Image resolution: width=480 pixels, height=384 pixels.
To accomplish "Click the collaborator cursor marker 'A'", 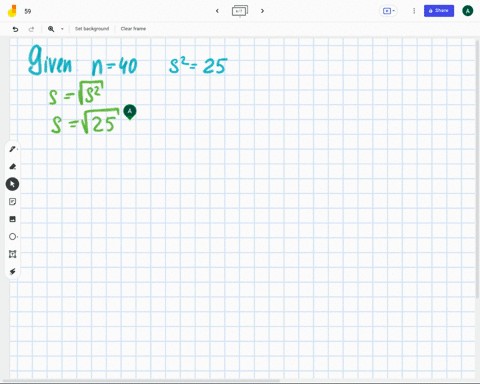I will (x=130, y=112).
